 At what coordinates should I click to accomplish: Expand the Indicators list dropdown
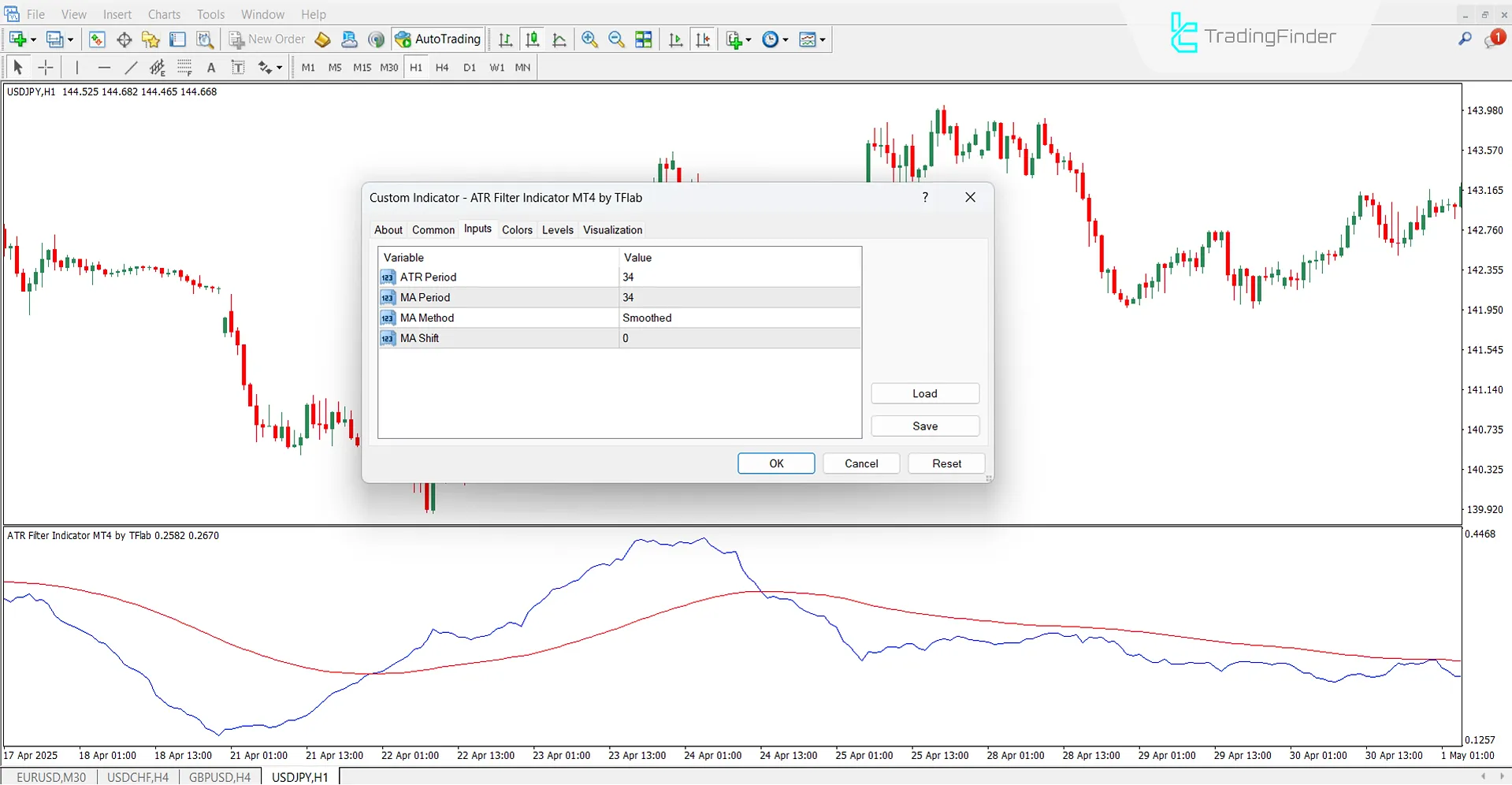[748, 39]
